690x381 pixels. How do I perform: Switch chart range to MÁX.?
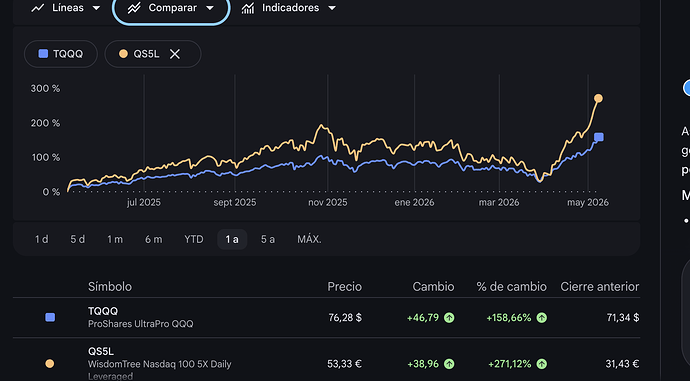click(x=309, y=239)
